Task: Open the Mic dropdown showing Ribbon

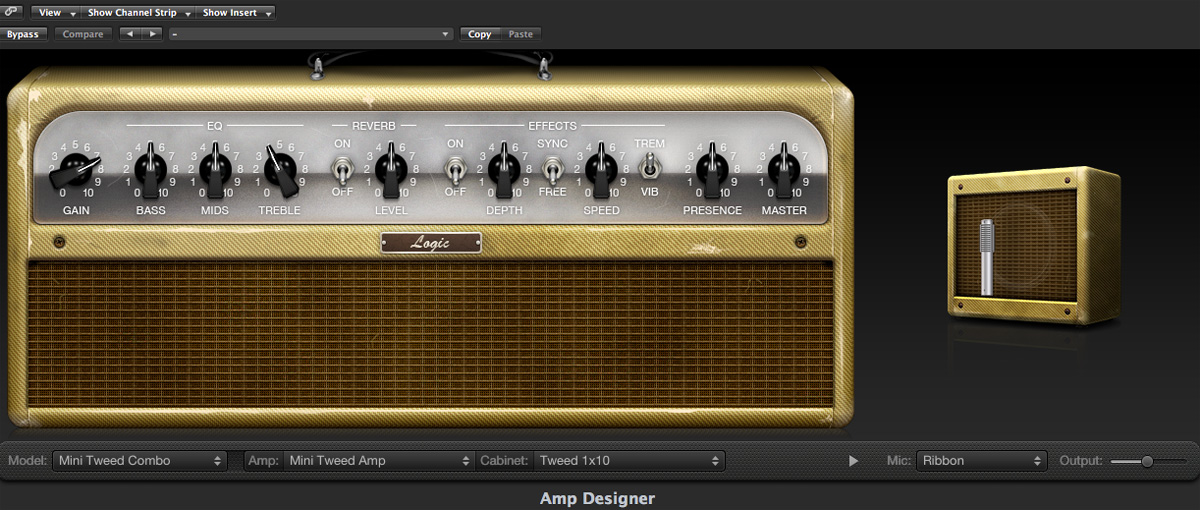Action: click(981, 461)
